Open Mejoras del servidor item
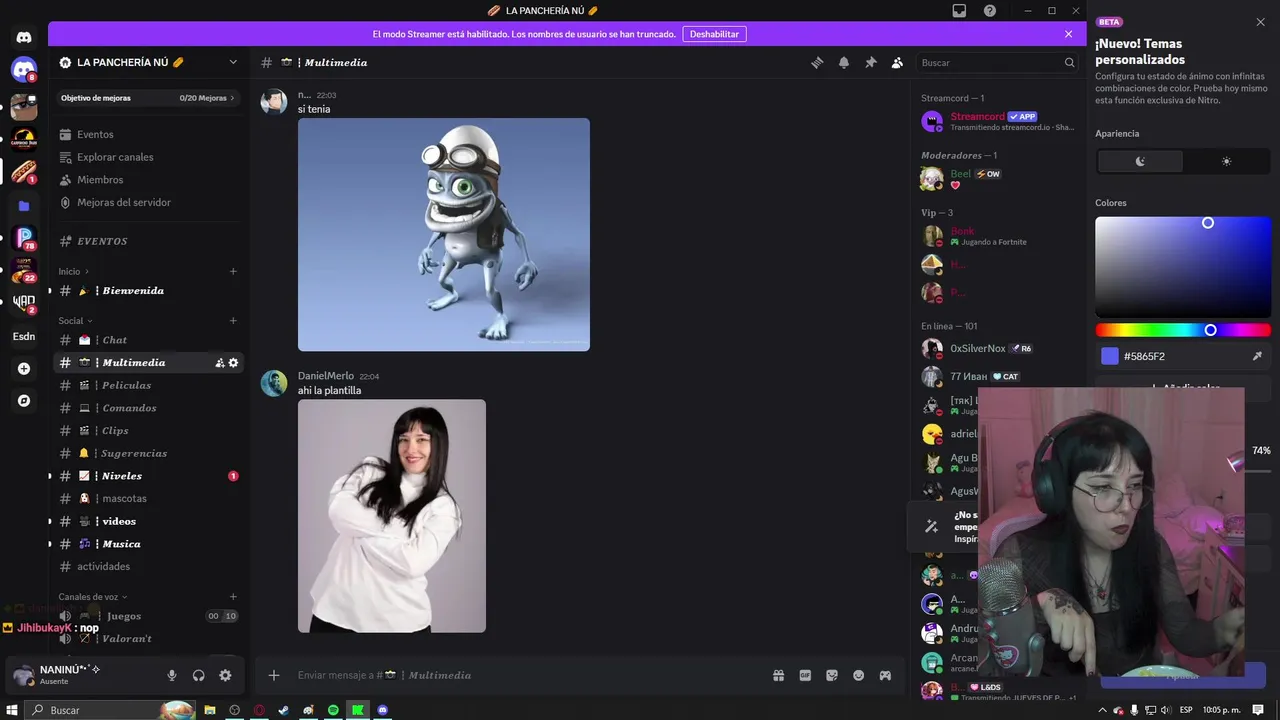The height and width of the screenshot is (720, 1280). 148,202
